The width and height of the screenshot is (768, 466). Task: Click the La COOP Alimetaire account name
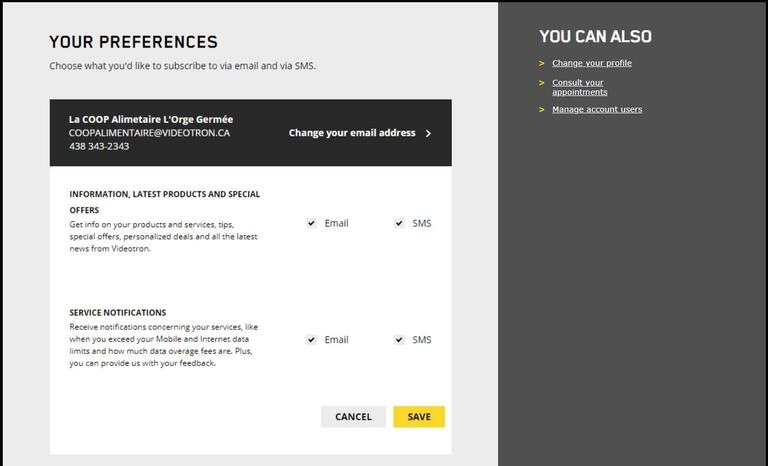click(151, 119)
